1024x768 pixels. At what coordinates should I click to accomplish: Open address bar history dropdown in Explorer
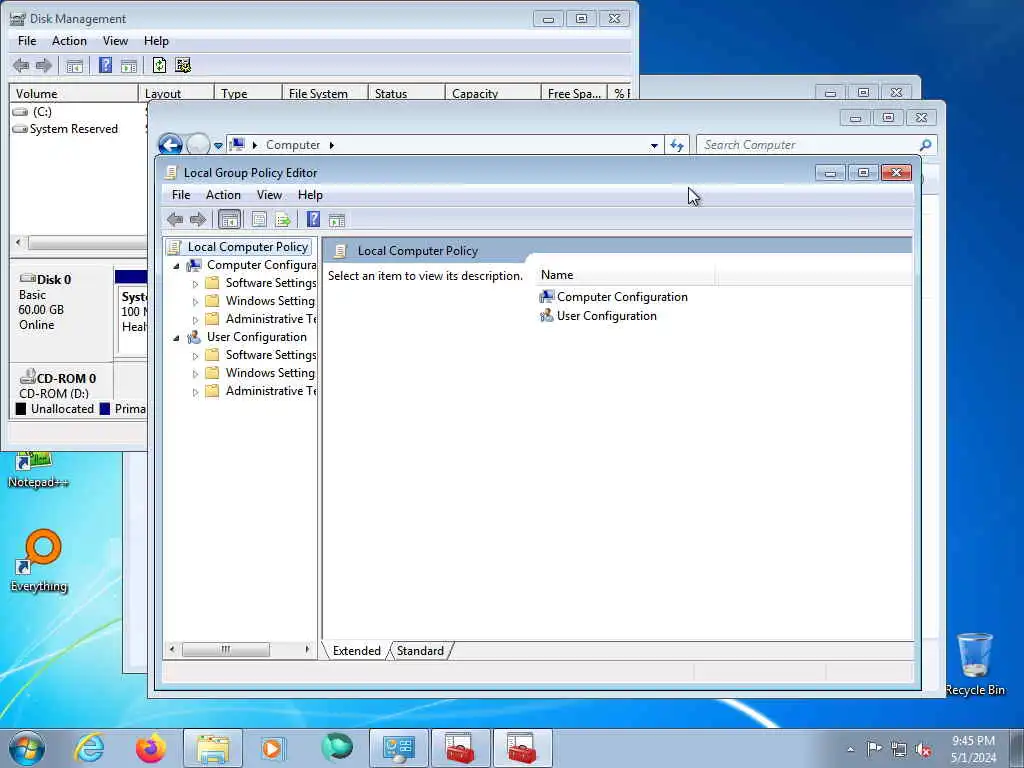coord(654,146)
